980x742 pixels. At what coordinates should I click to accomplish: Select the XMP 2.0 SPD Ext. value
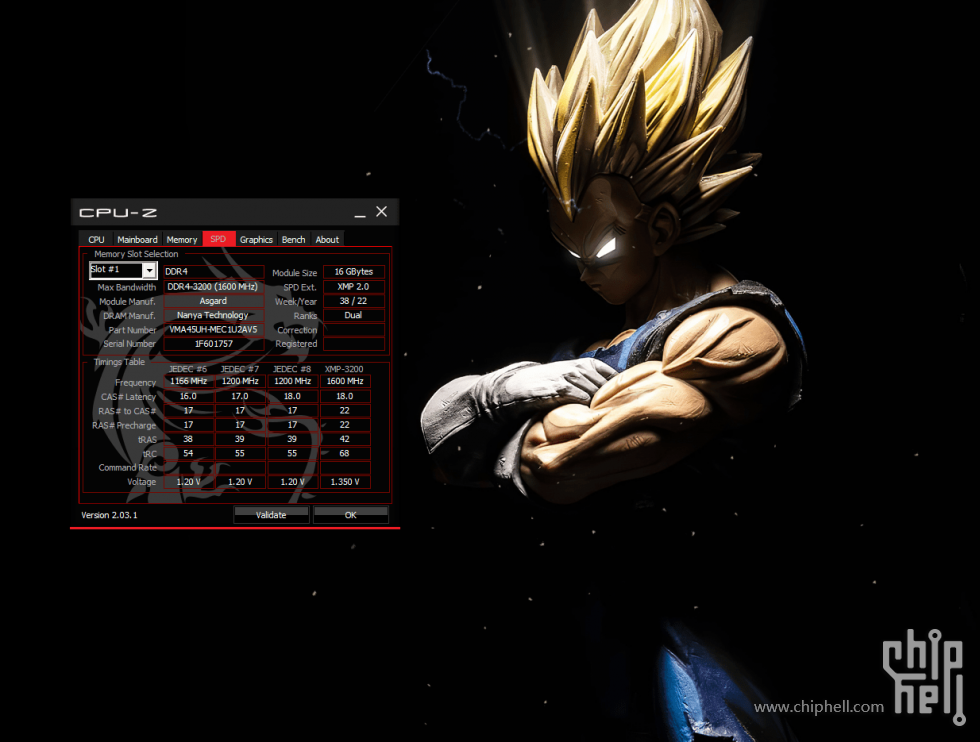(x=354, y=287)
